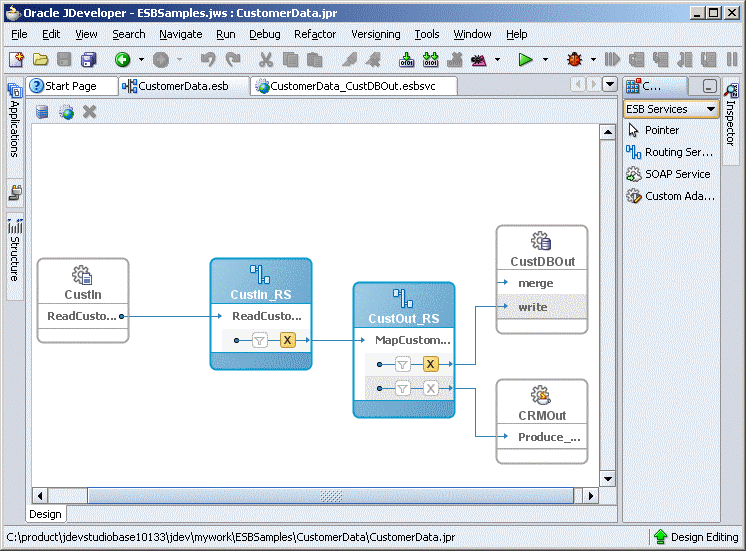Select the Design tab at bottom
746x551 pixels.
click(46, 514)
